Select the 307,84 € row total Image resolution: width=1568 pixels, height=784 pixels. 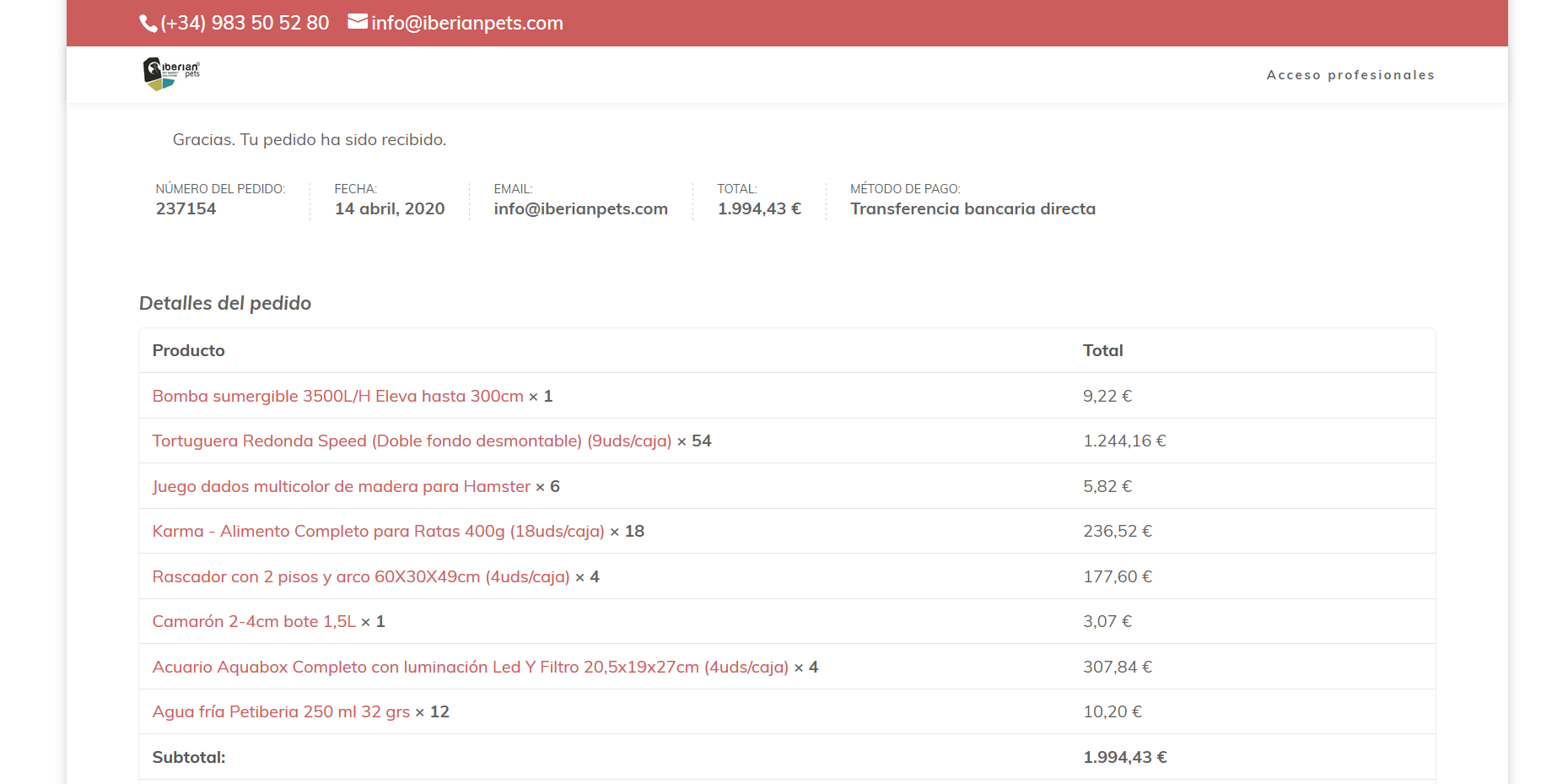coord(1118,667)
